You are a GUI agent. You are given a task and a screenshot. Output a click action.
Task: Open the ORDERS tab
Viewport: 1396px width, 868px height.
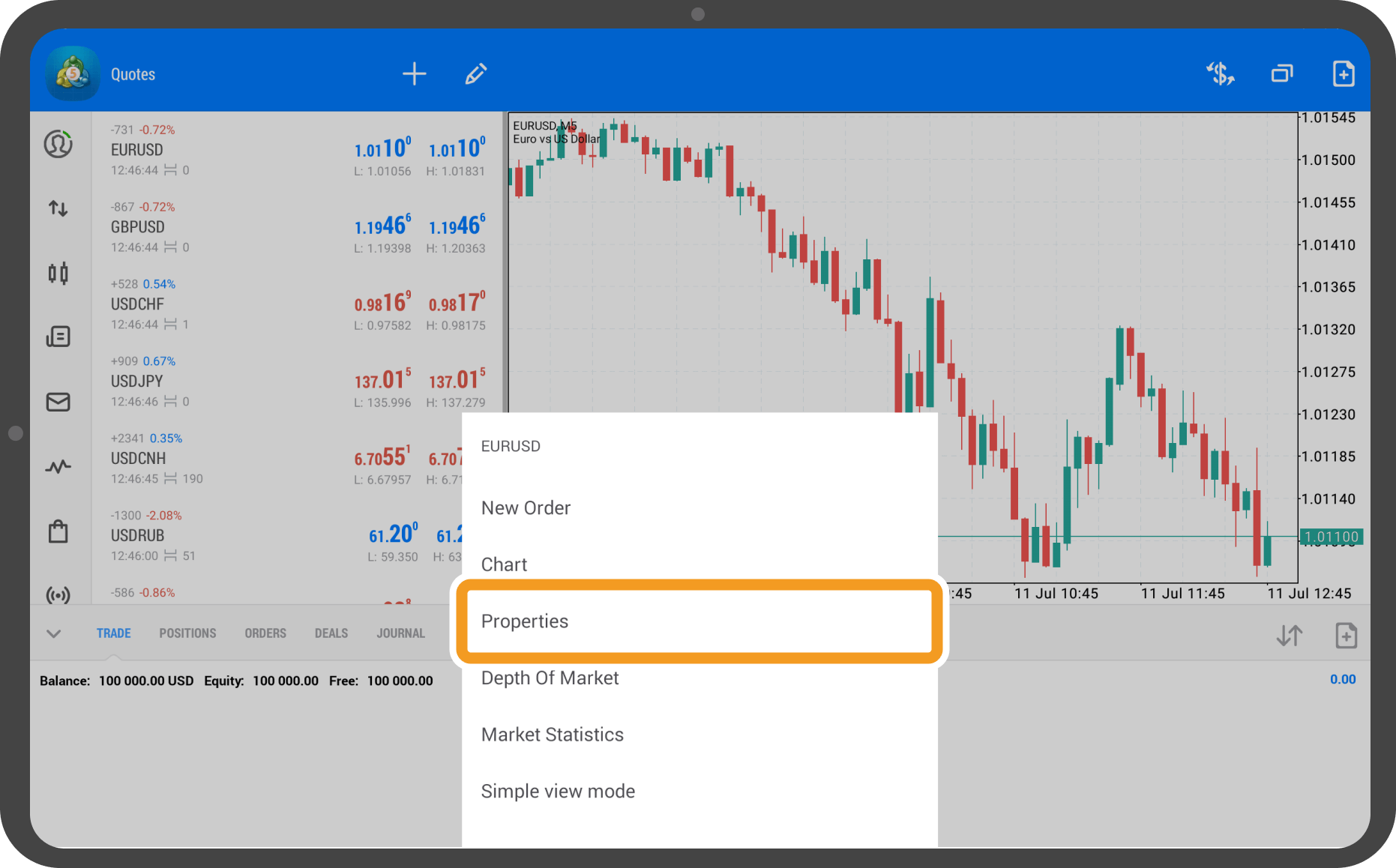[265, 633]
